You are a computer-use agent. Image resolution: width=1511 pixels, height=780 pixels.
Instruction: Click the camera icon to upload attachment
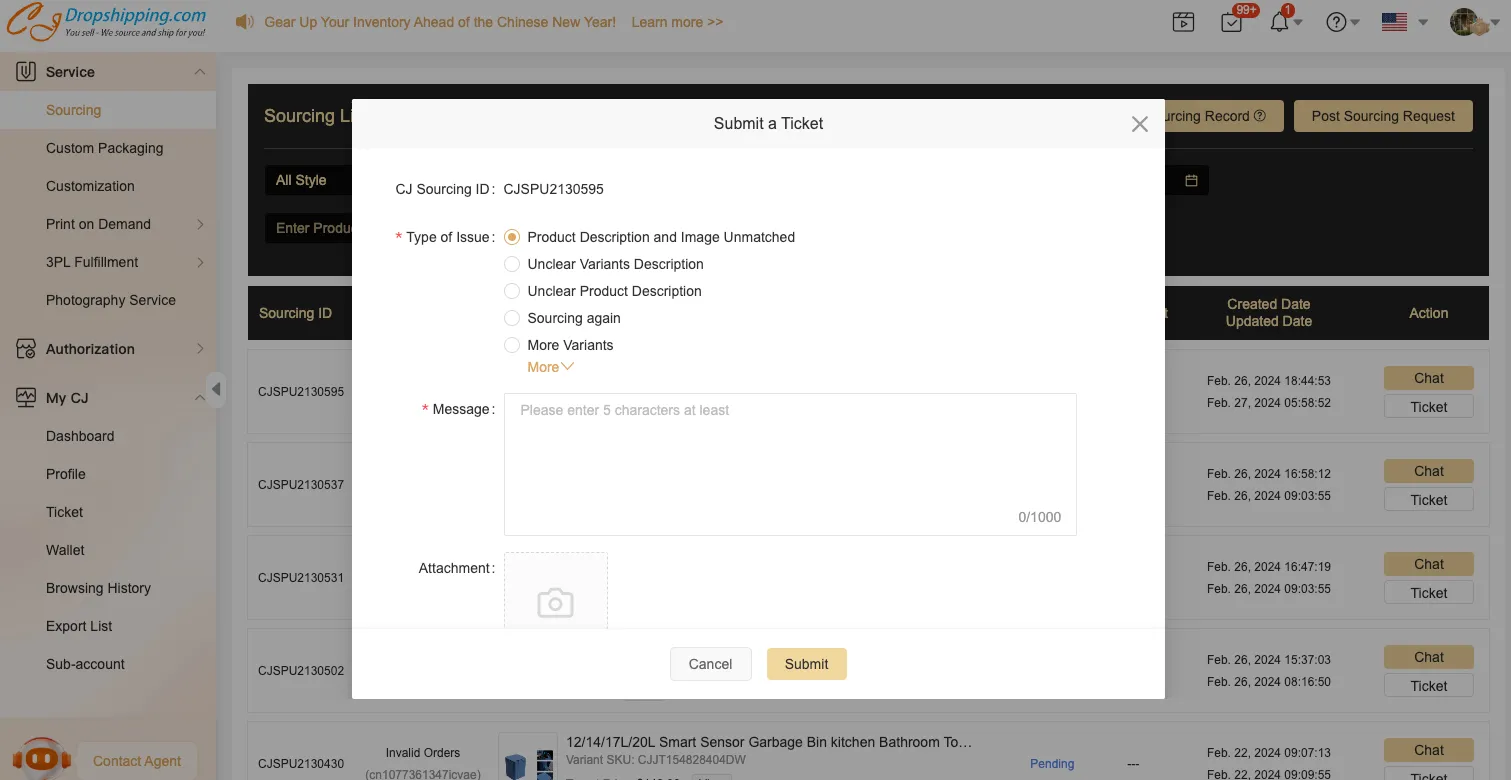coord(555,602)
